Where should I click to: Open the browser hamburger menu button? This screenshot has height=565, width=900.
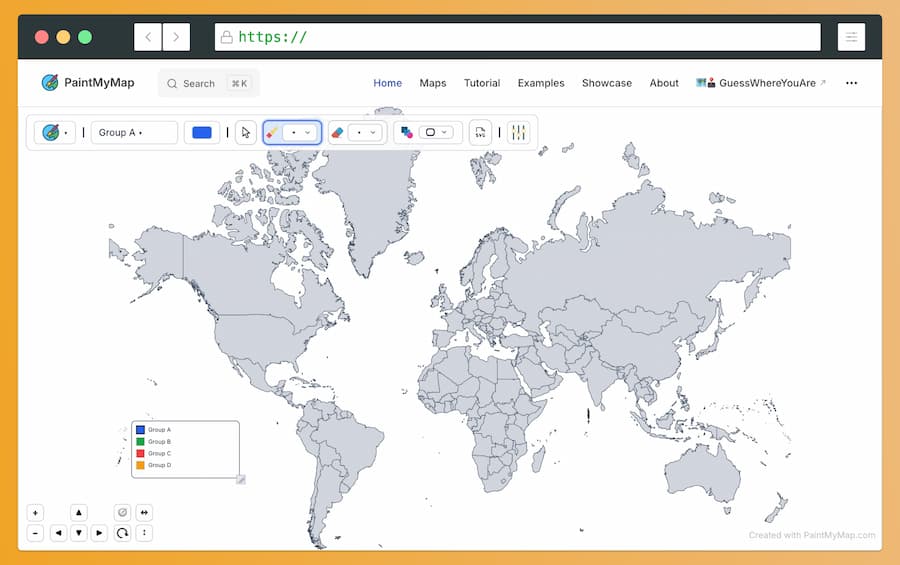pyautogui.click(x=851, y=37)
